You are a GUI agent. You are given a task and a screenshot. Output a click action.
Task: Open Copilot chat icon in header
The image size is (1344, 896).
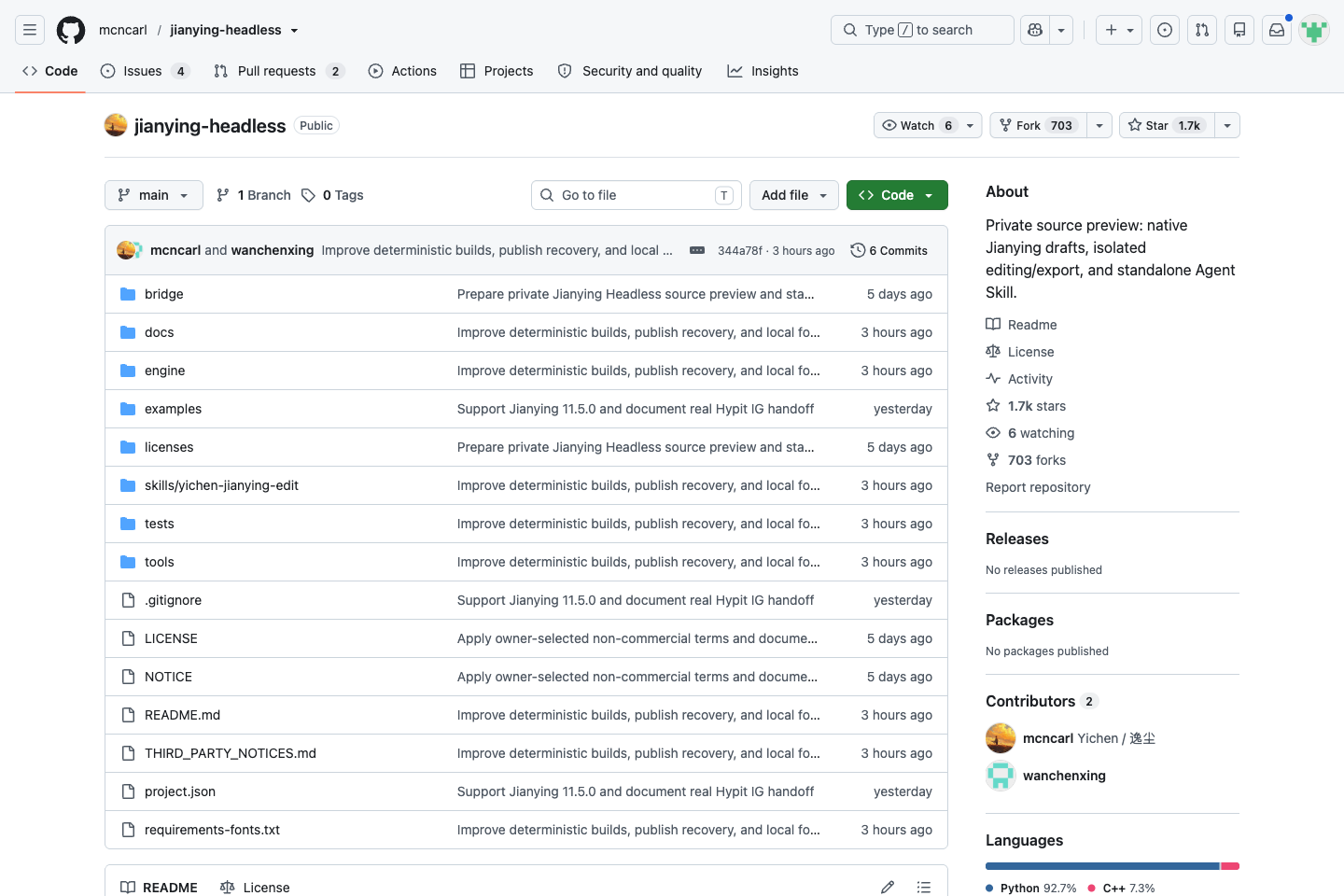(x=1035, y=30)
